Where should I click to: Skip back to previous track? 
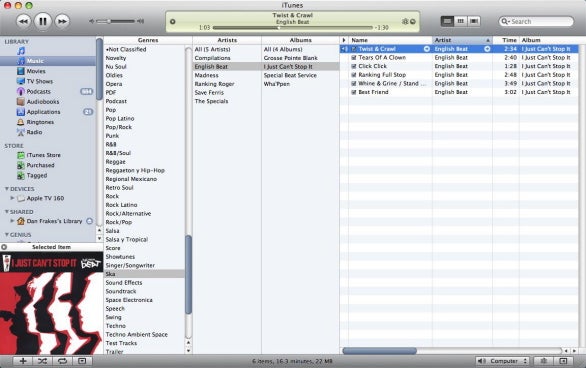[x=23, y=21]
